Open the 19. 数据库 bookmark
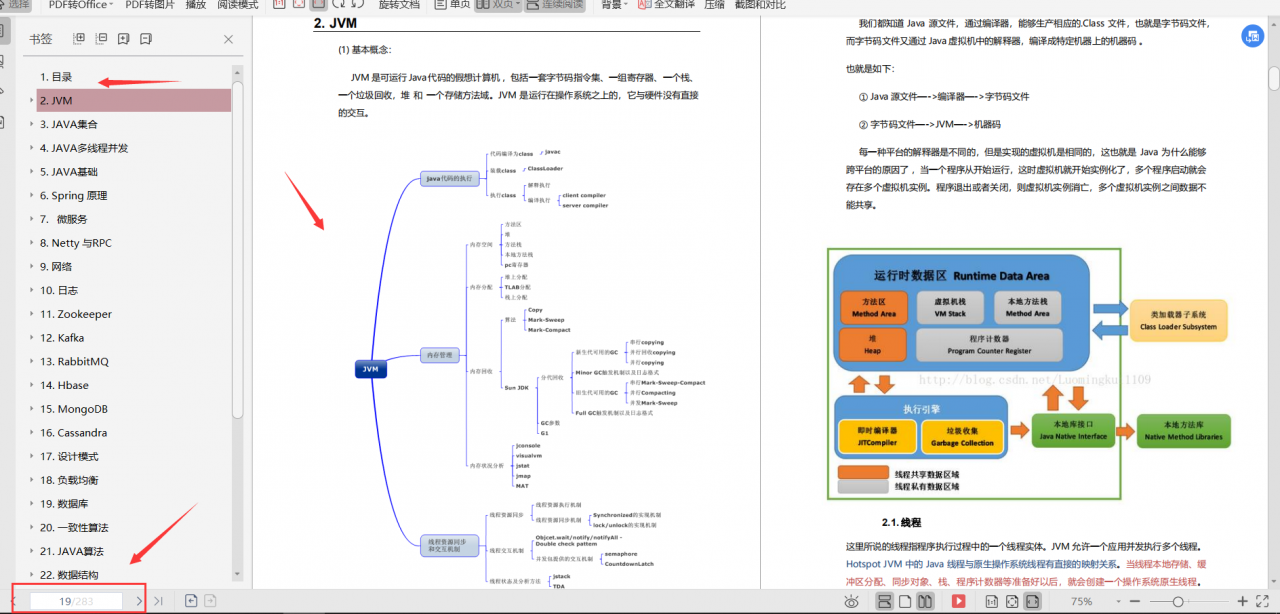 click(64, 504)
